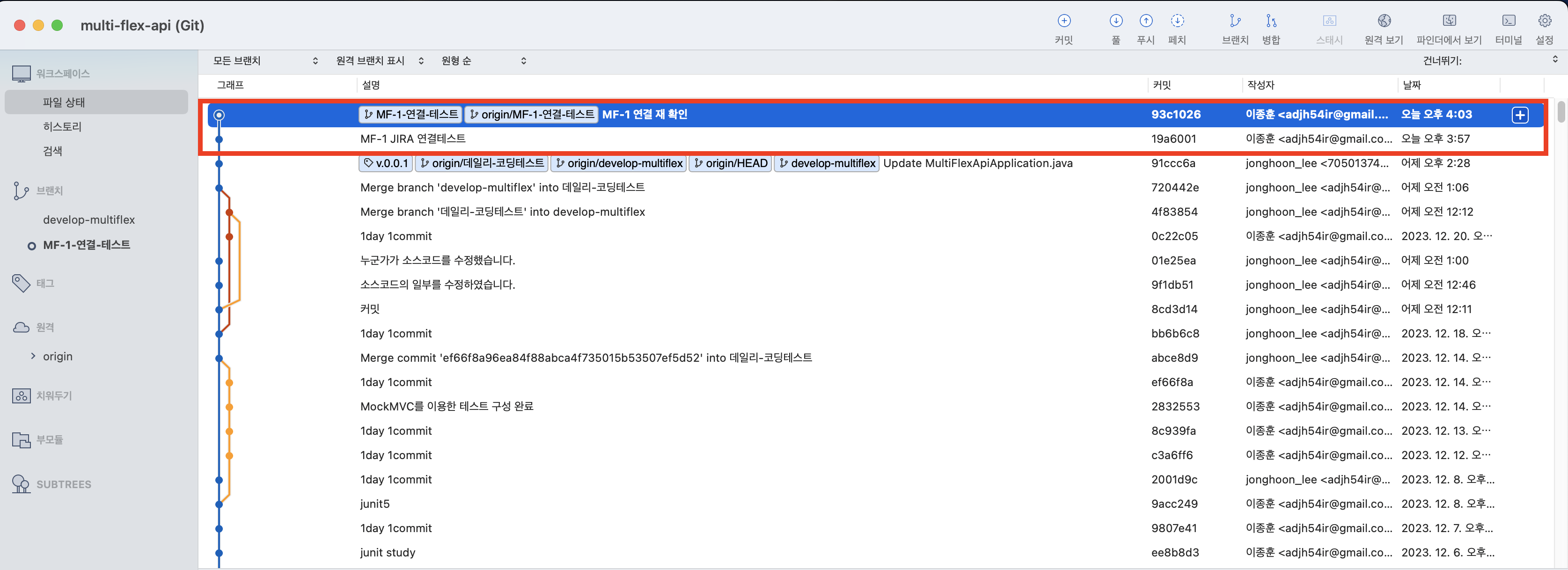Select 히스토리 in the workspace sidebar
The height and width of the screenshot is (570, 1568).
pyautogui.click(x=62, y=126)
